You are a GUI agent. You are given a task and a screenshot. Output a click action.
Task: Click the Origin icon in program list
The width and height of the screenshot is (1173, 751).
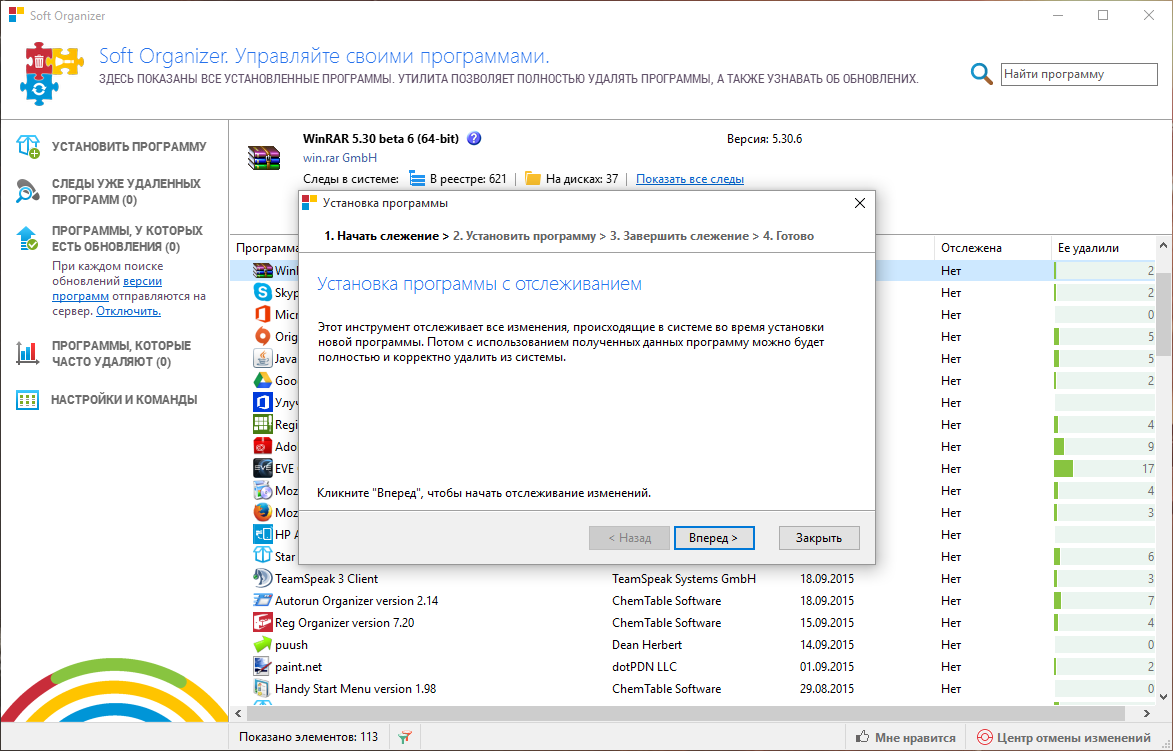(x=263, y=337)
